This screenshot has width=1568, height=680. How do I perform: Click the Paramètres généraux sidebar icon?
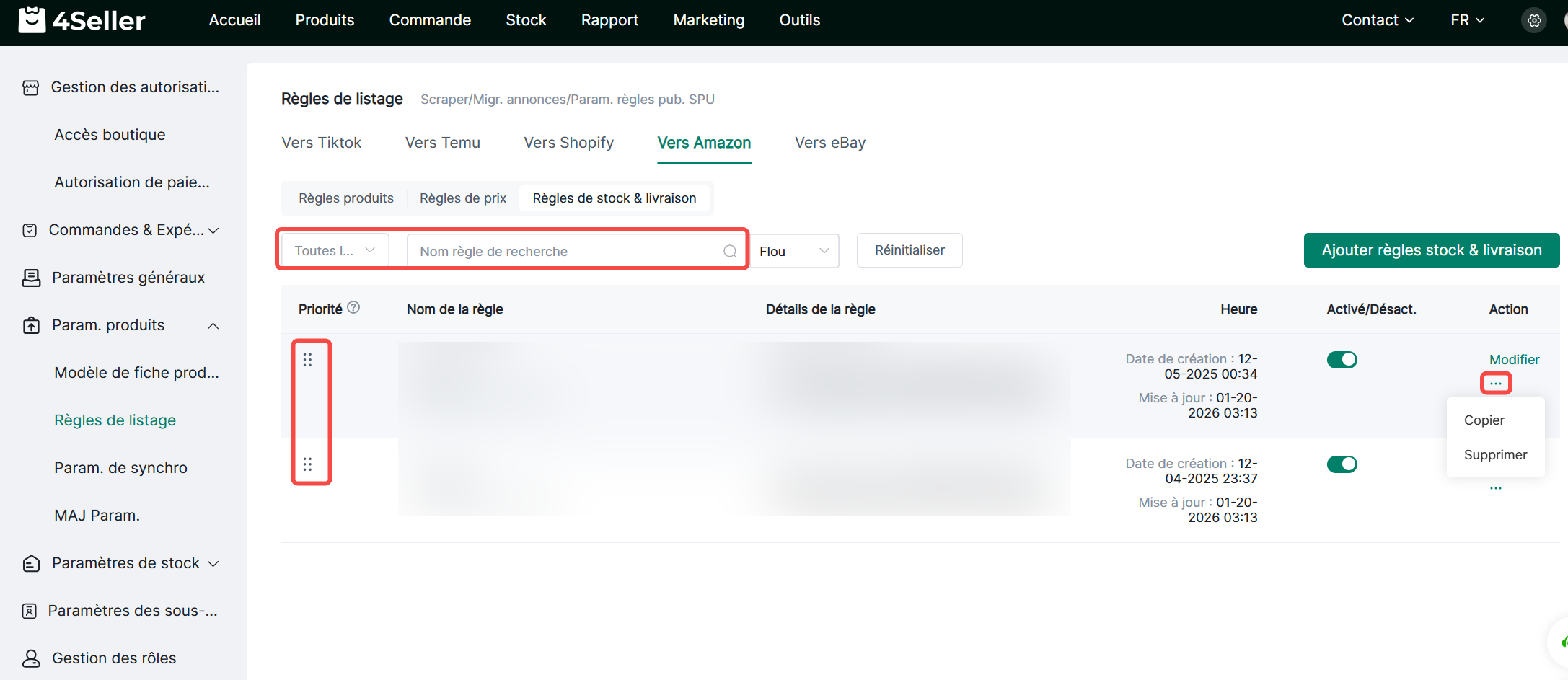click(31, 278)
